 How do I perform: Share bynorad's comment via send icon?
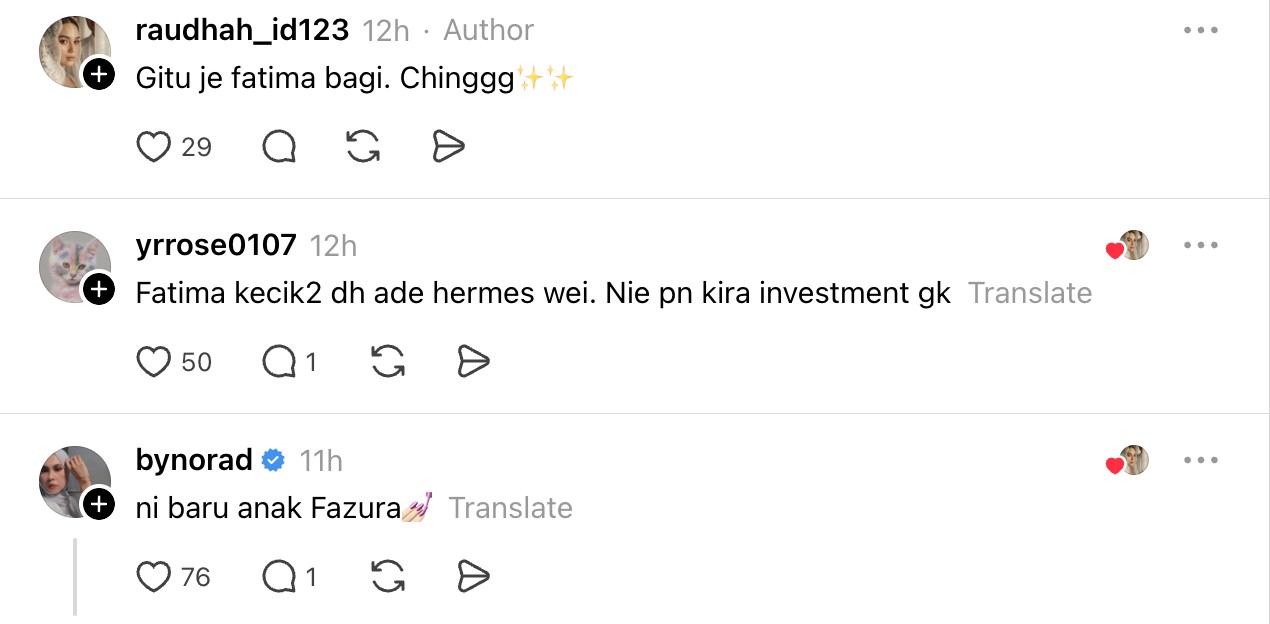[x=473, y=577]
